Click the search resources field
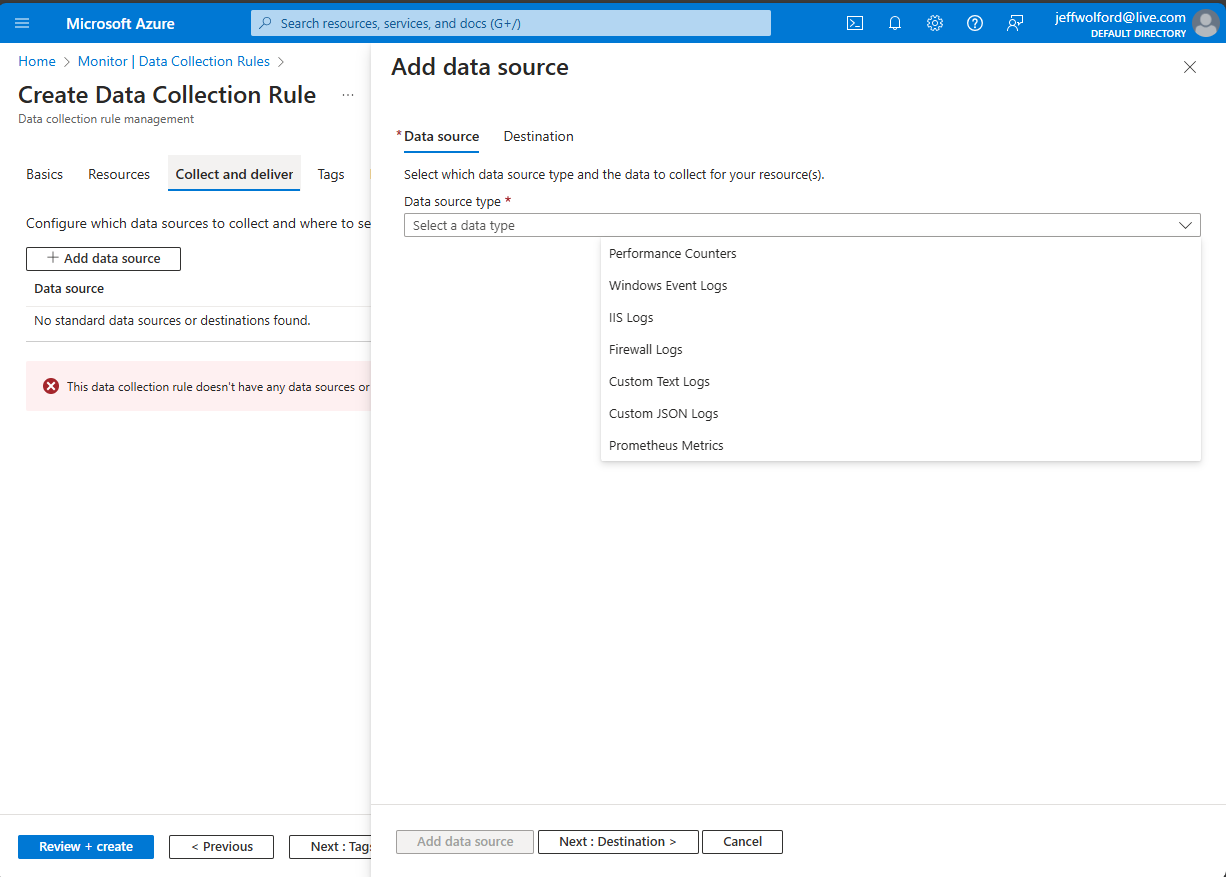 click(x=510, y=22)
